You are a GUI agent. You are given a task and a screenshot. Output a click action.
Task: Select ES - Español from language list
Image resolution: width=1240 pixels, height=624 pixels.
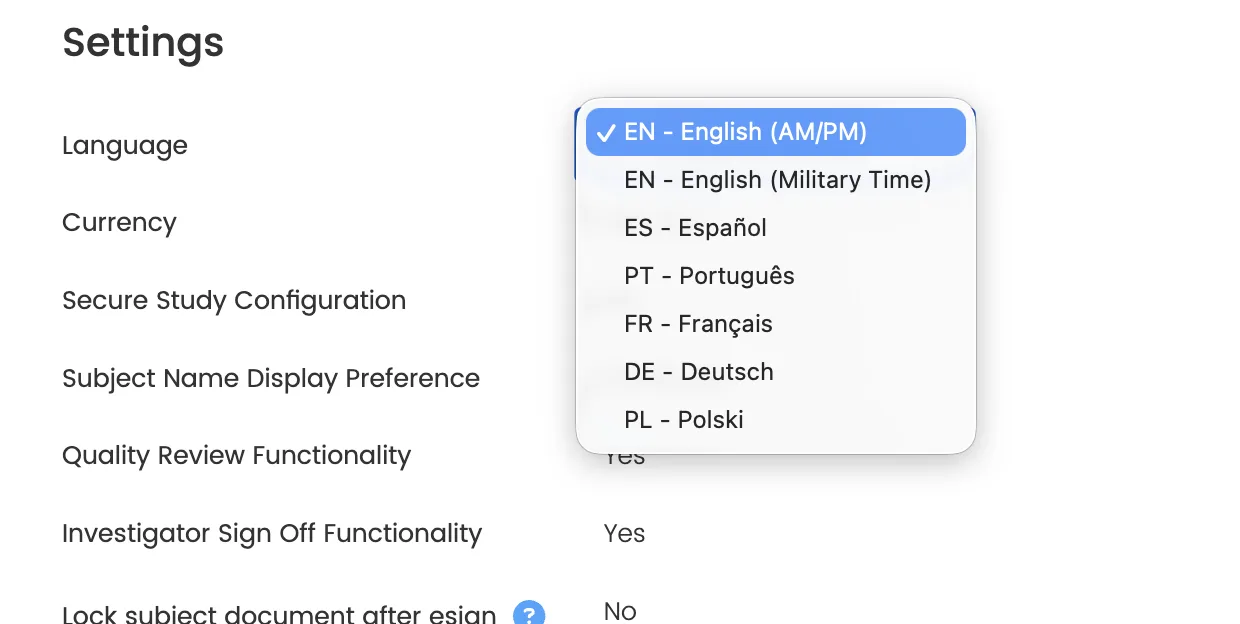pos(695,228)
